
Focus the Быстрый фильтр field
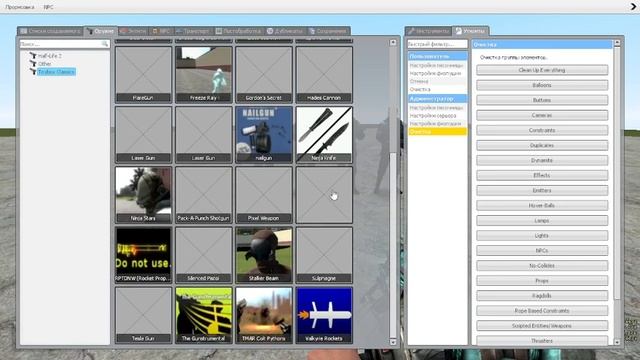[437, 44]
